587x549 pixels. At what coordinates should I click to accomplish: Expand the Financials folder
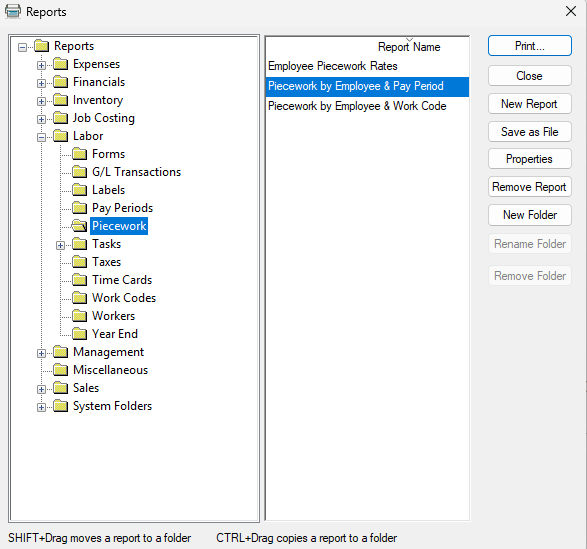(41, 83)
